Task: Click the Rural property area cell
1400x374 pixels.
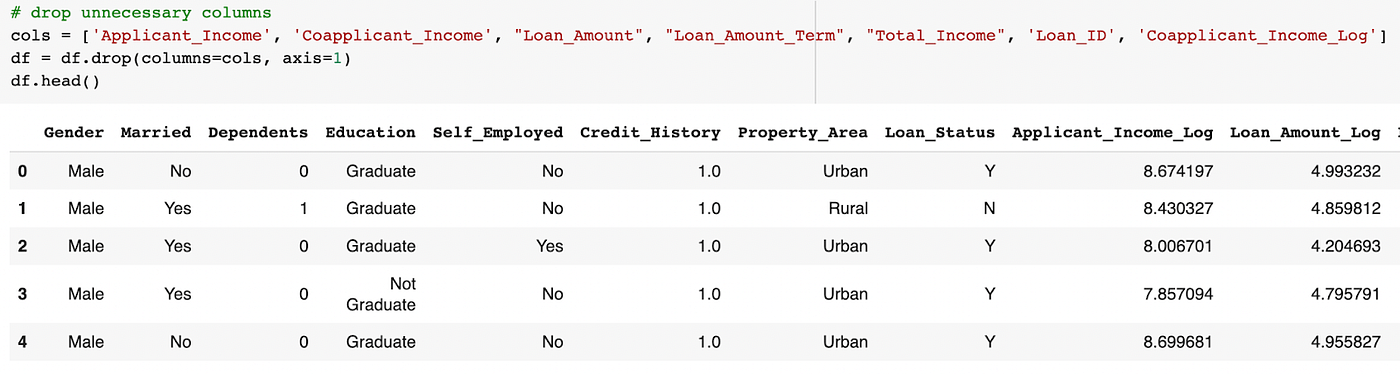Action: pyautogui.click(x=848, y=209)
